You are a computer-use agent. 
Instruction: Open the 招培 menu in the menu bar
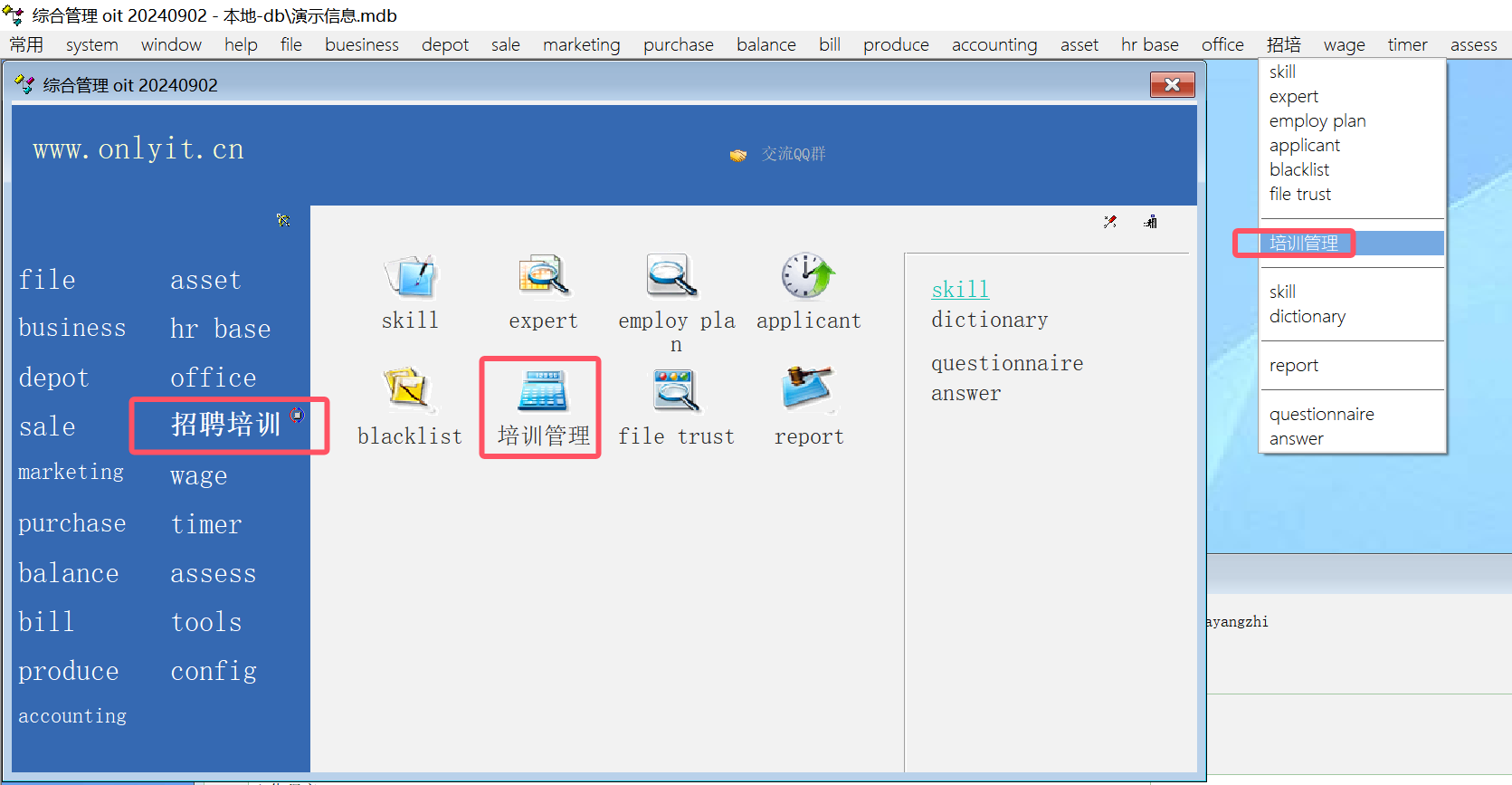coord(1283,45)
